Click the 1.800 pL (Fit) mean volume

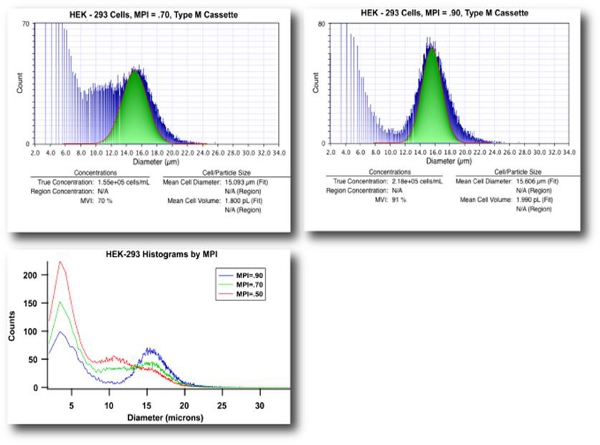[243, 200]
